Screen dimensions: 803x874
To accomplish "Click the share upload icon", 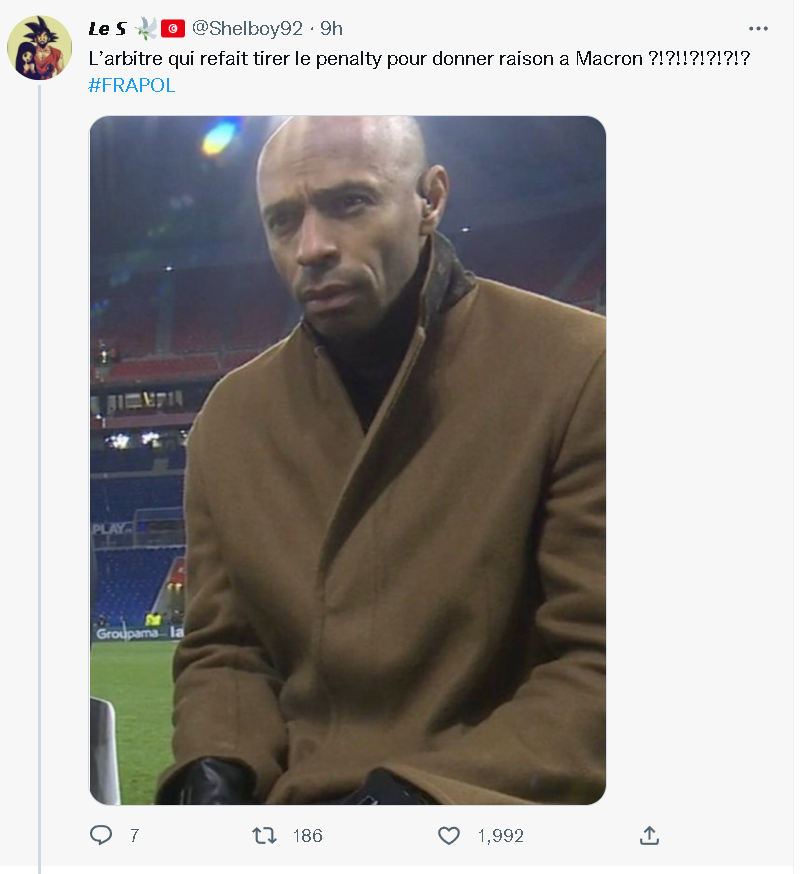I will click(649, 835).
